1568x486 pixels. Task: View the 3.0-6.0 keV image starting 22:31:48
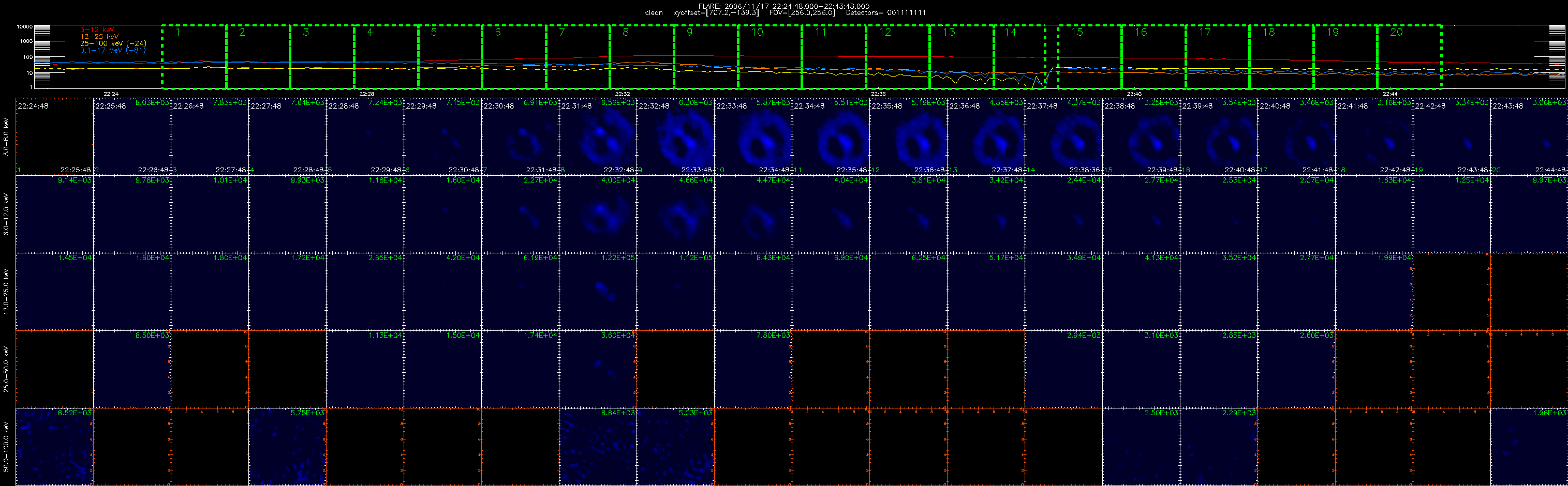coord(598,136)
